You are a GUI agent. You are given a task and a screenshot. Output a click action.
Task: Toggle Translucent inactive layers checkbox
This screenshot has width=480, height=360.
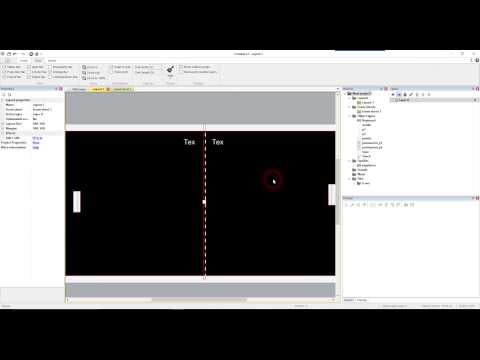(181, 72)
